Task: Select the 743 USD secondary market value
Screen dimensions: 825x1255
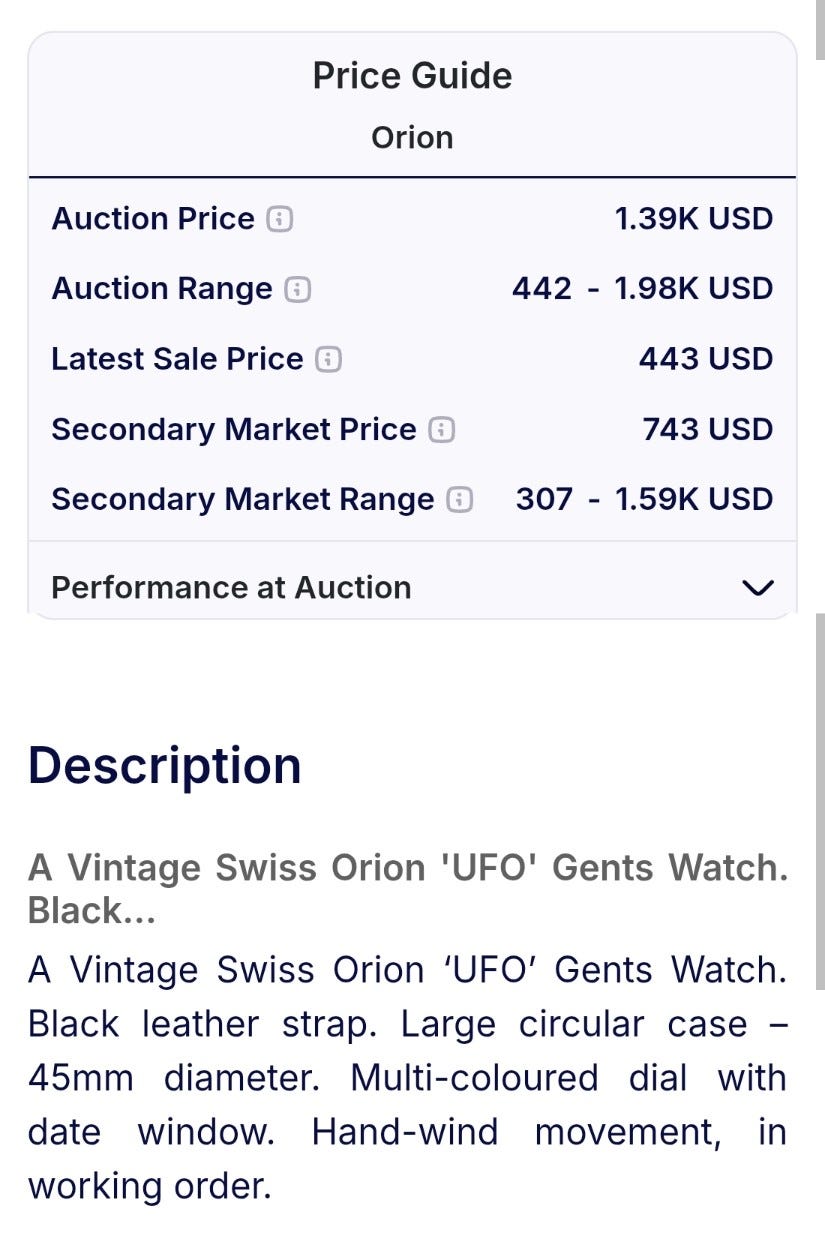Action: click(x=707, y=430)
